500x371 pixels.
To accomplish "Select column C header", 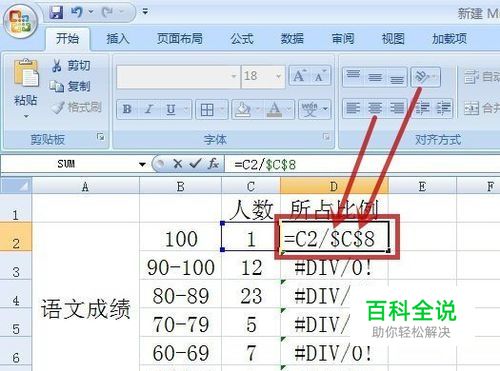I will [251, 186].
